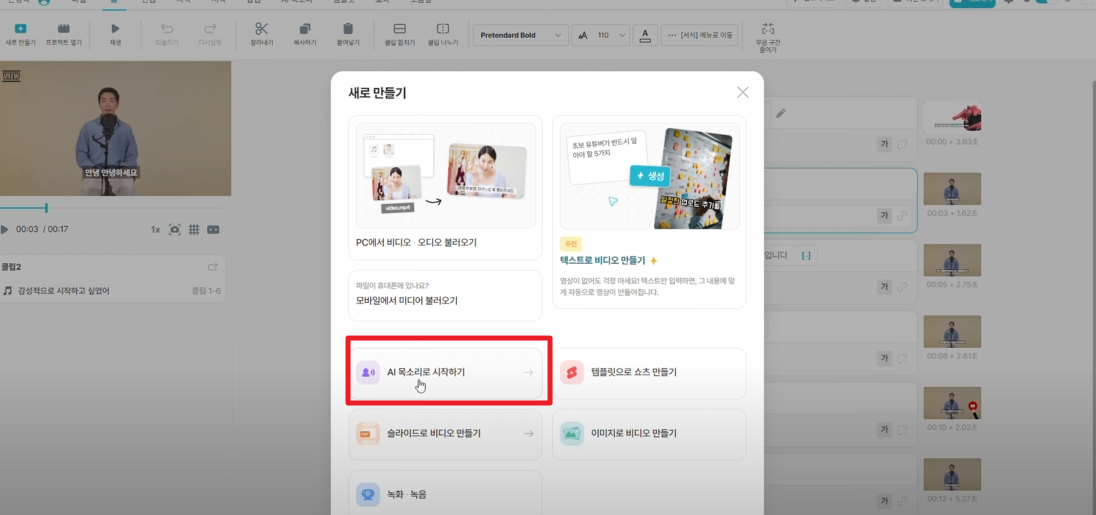The width and height of the screenshot is (1096, 515).
Task: Click the green image icon
Action: pos(572,434)
